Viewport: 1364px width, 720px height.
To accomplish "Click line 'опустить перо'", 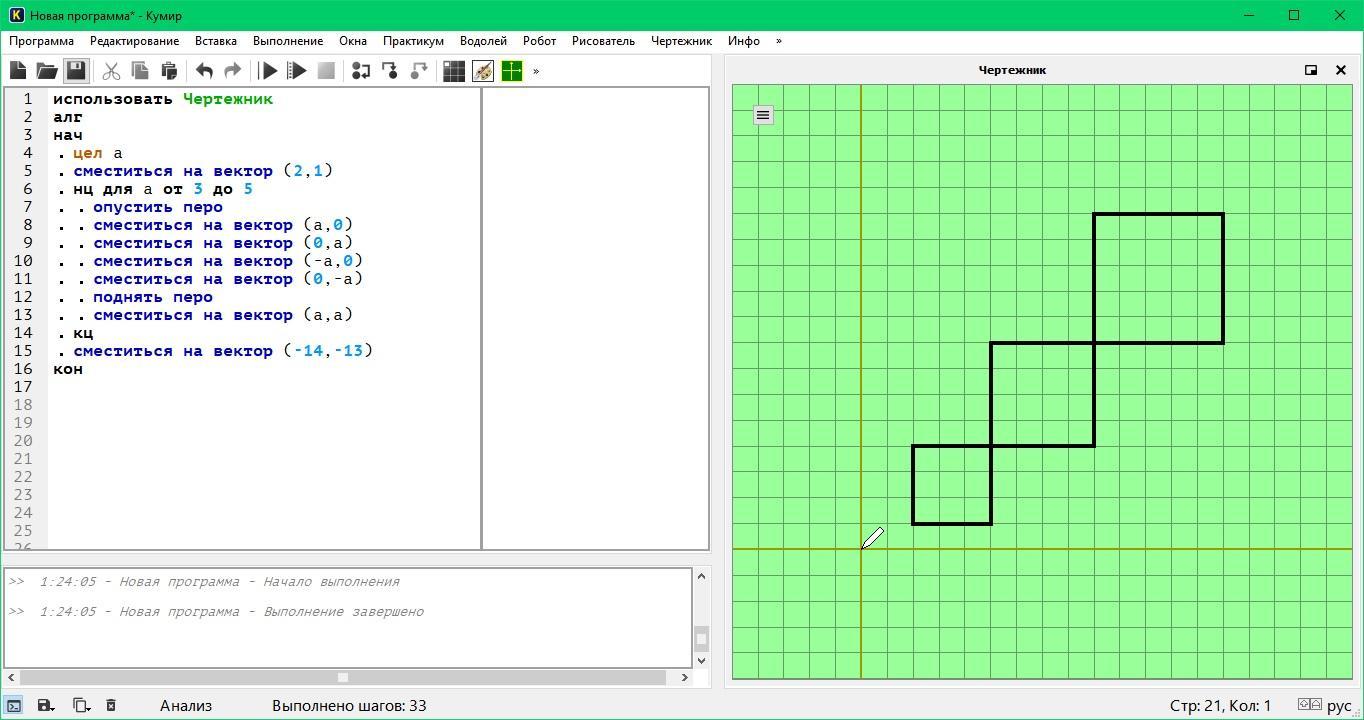I will [158, 207].
